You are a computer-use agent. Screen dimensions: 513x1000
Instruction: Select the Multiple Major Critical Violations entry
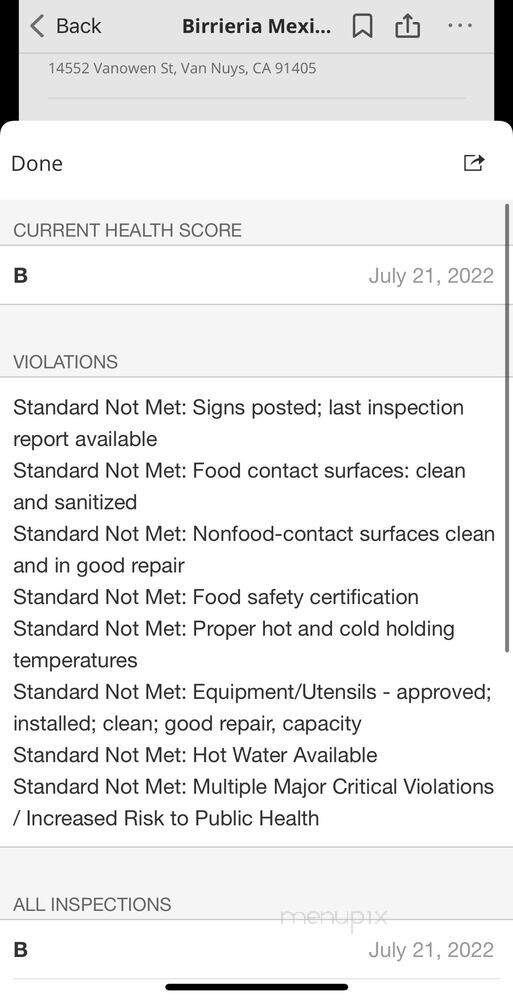click(x=253, y=802)
